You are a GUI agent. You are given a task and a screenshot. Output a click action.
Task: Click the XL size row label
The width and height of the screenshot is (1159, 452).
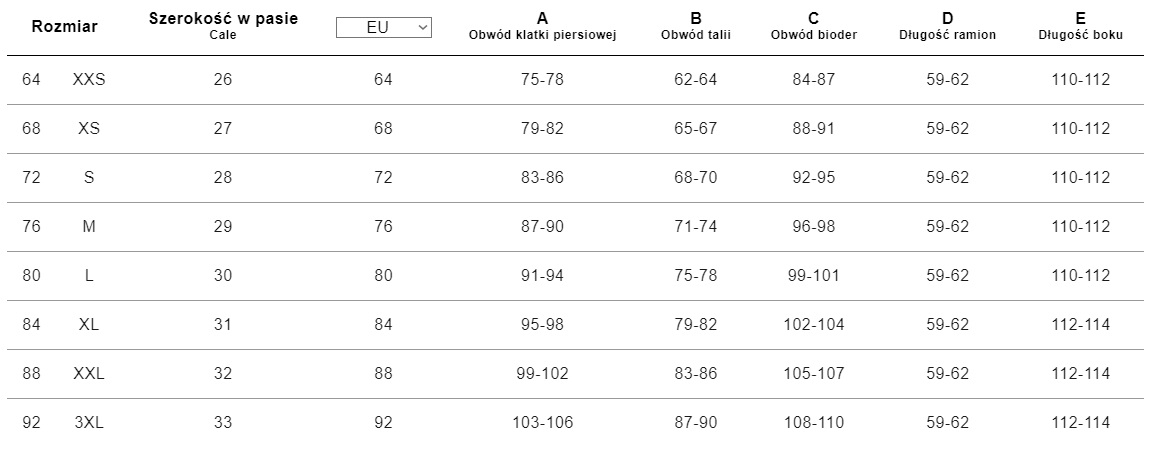tap(89, 325)
